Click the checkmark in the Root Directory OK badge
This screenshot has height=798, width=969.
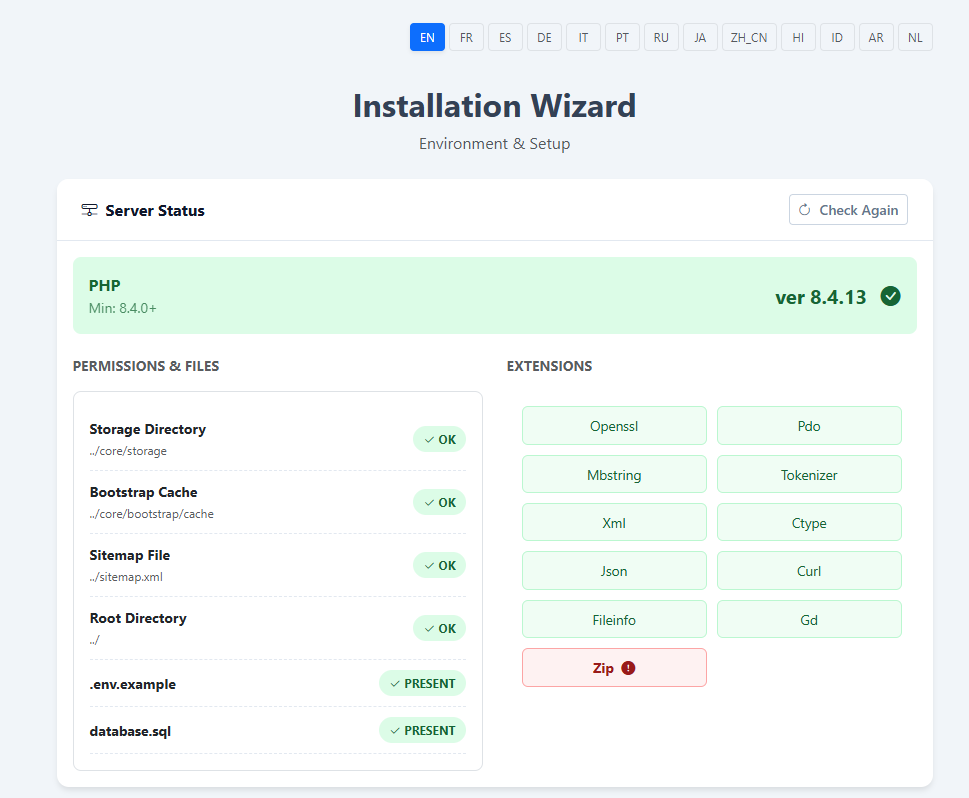(x=428, y=628)
